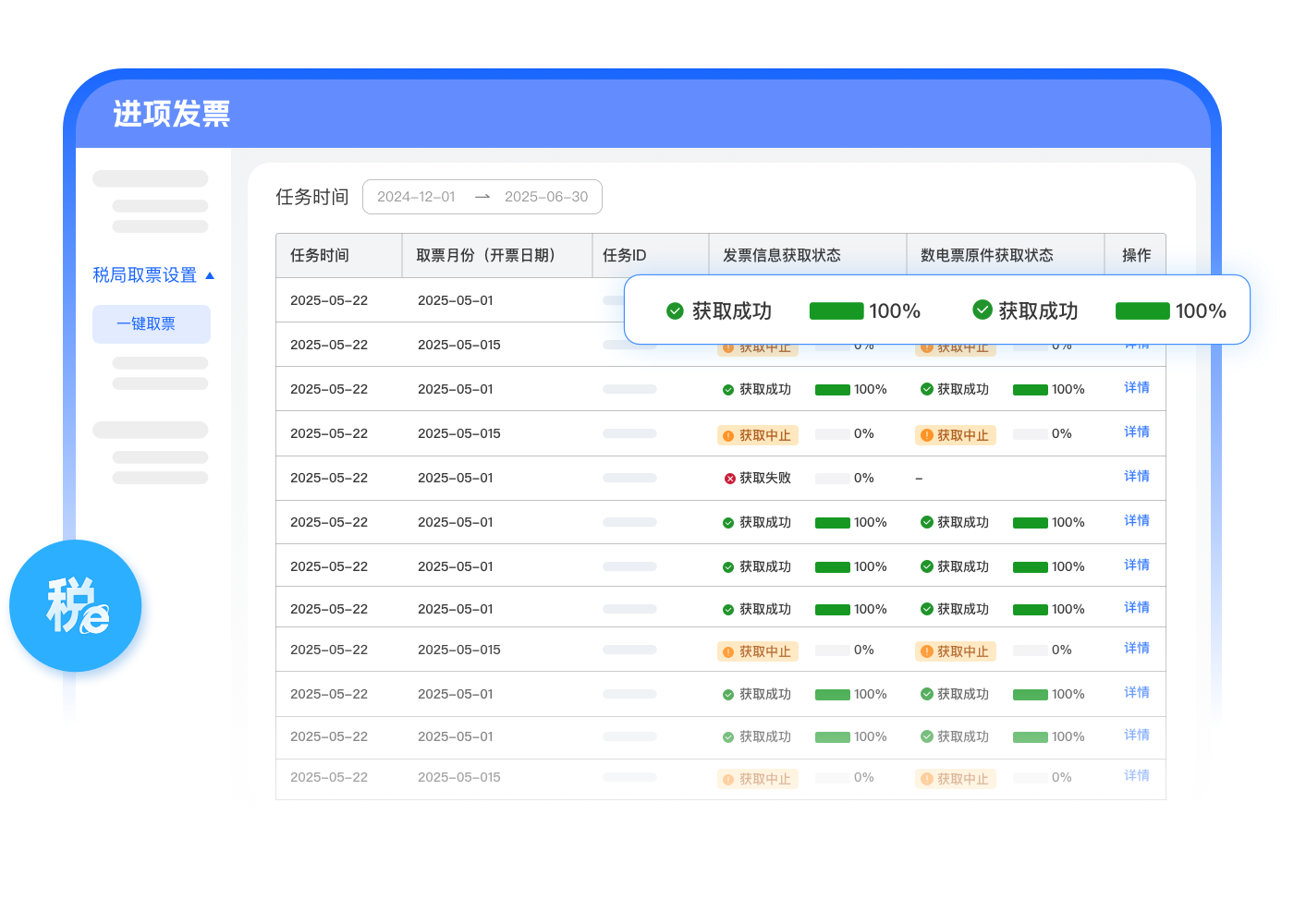Click the 0% progress bar in the failed row
The image size is (1294, 924).
pos(832,479)
